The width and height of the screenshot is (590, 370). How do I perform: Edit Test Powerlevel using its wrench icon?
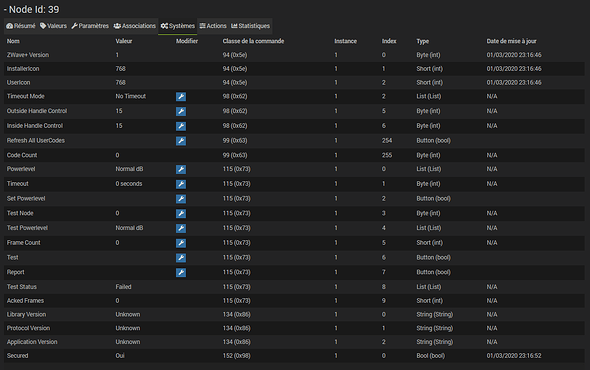tap(181, 228)
